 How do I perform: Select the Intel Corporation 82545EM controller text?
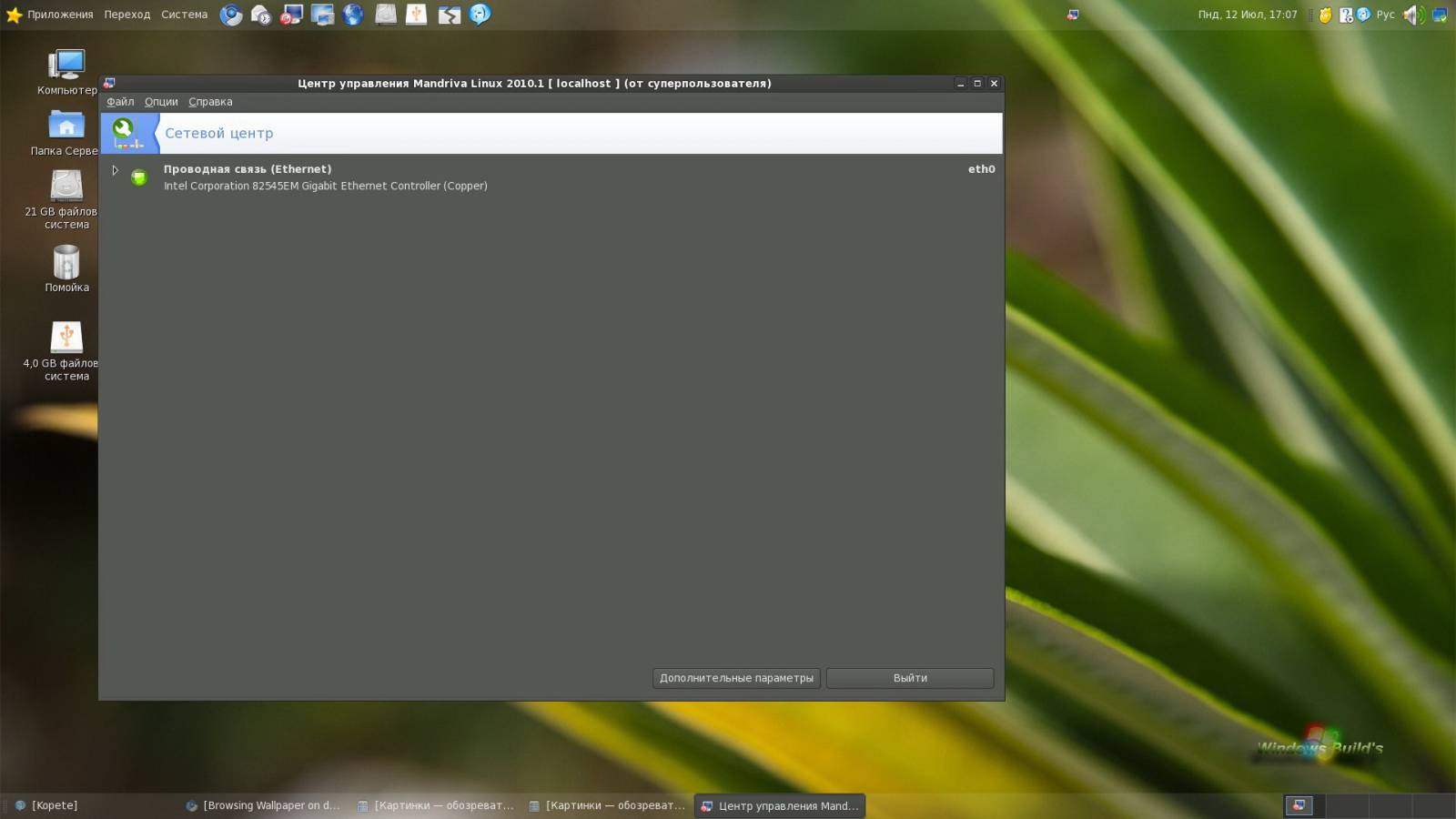click(326, 186)
